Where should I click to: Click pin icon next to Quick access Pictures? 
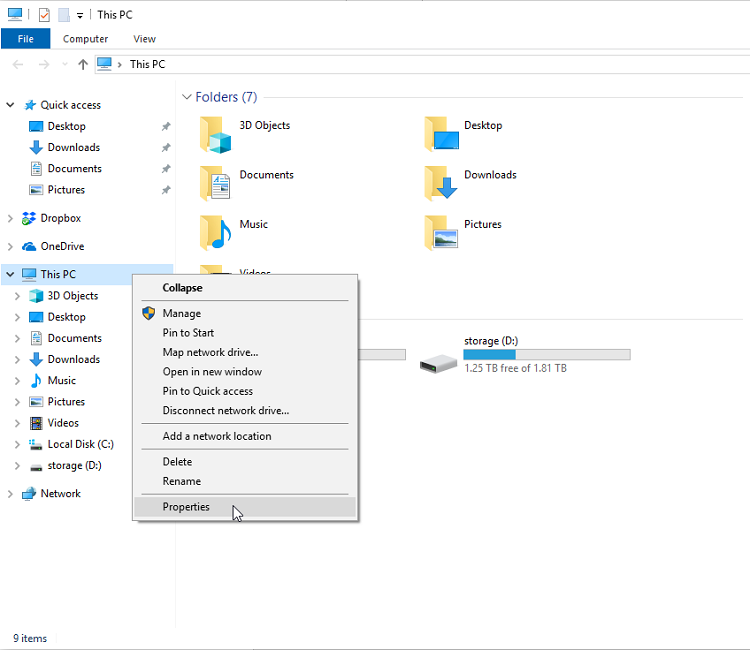tap(166, 190)
